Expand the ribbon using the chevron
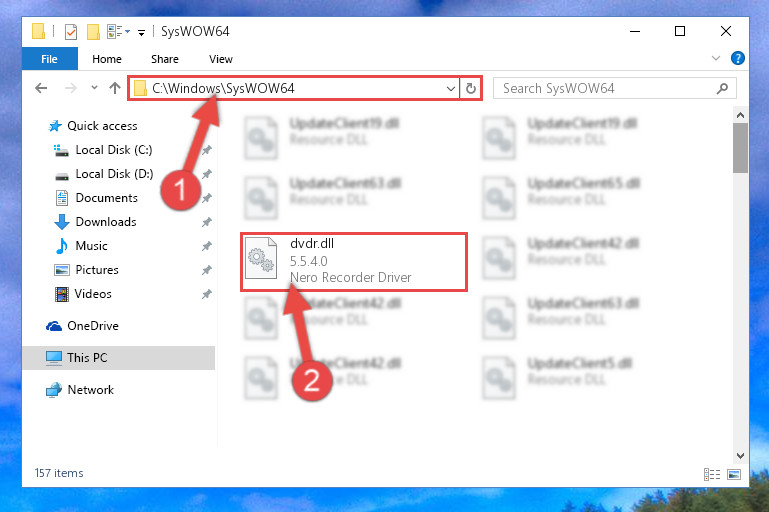 click(x=716, y=58)
